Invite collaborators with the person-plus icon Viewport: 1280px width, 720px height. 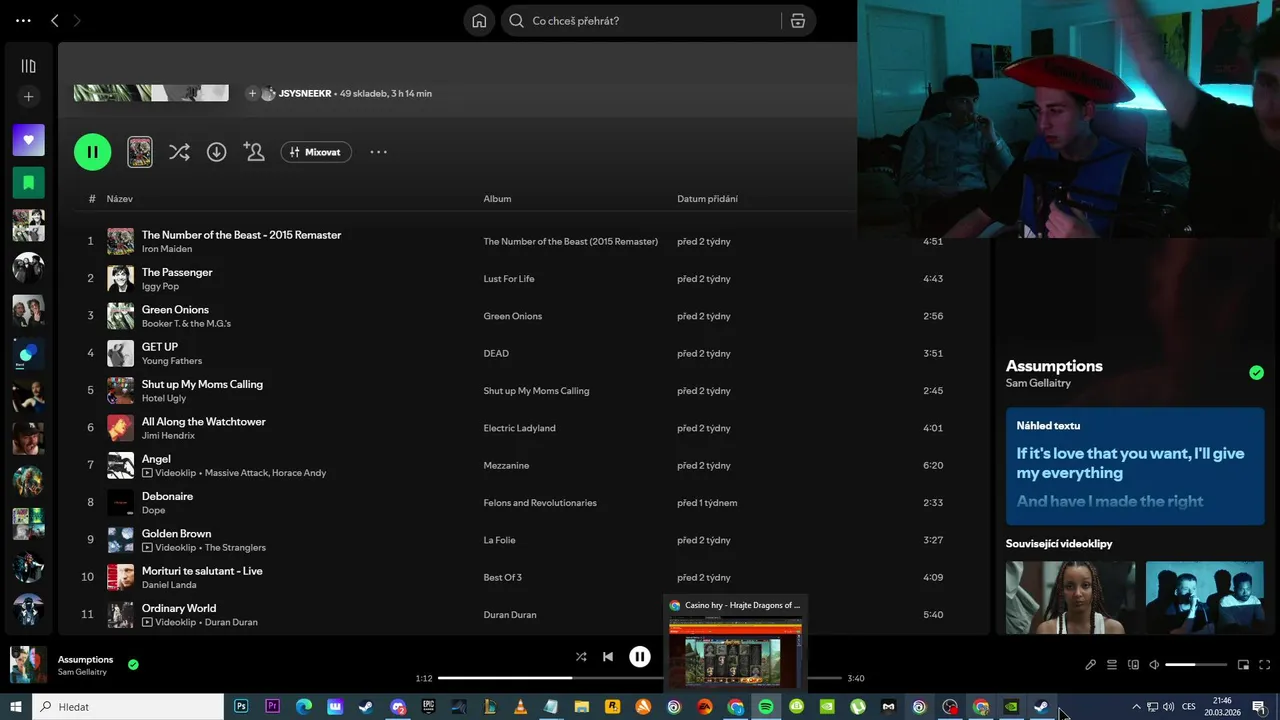point(254,152)
